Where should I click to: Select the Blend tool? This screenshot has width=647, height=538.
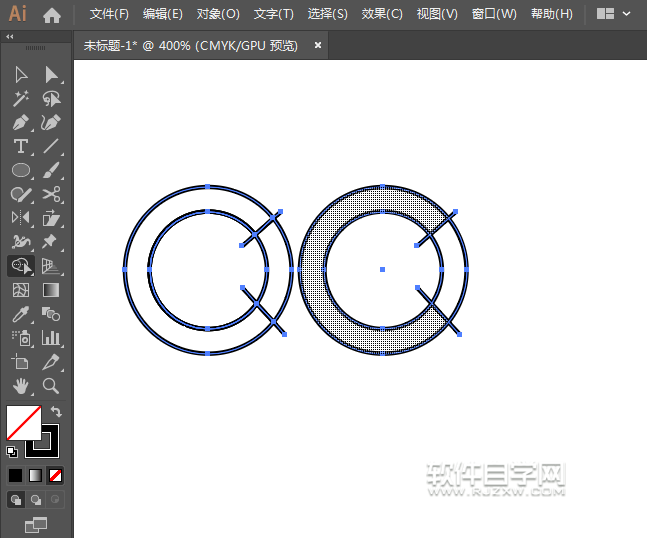[x=51, y=314]
